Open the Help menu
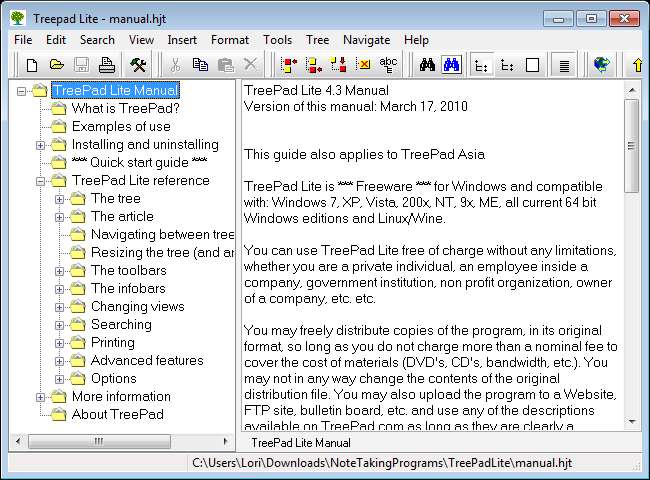The height and width of the screenshot is (480, 650). click(x=416, y=40)
